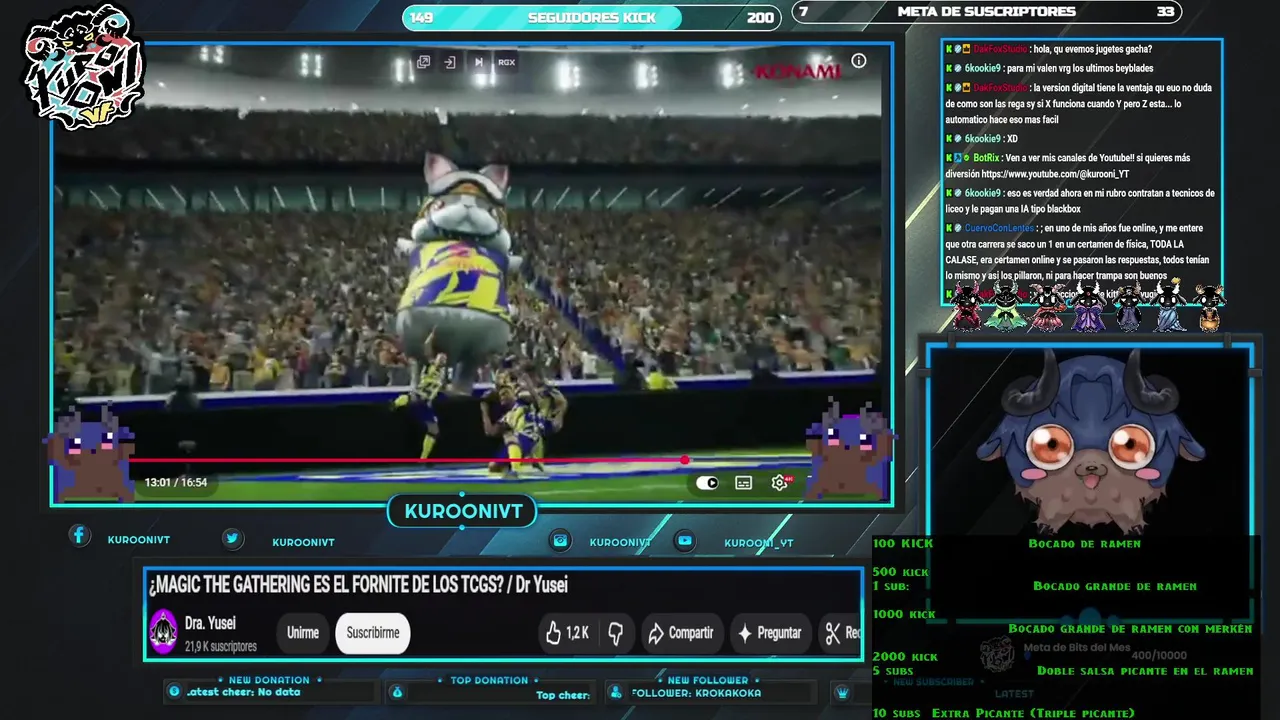Click the scissors clip button
The width and height of the screenshot is (1280, 720).
[839, 633]
